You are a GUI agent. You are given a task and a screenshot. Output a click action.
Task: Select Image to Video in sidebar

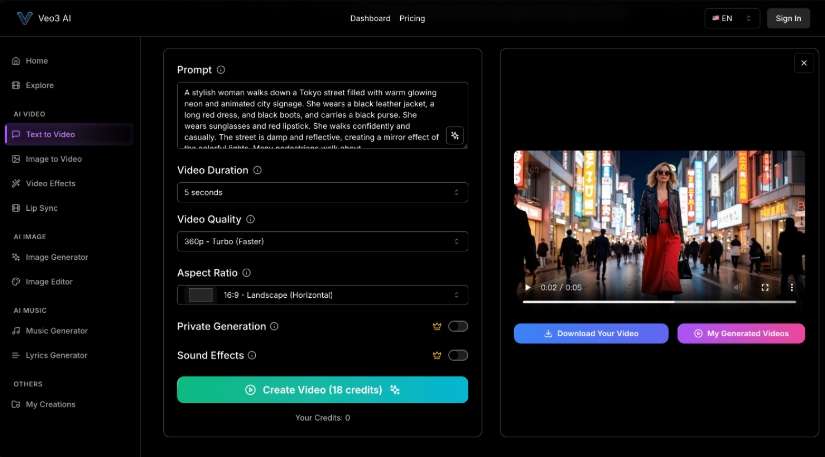pyautogui.click(x=54, y=159)
